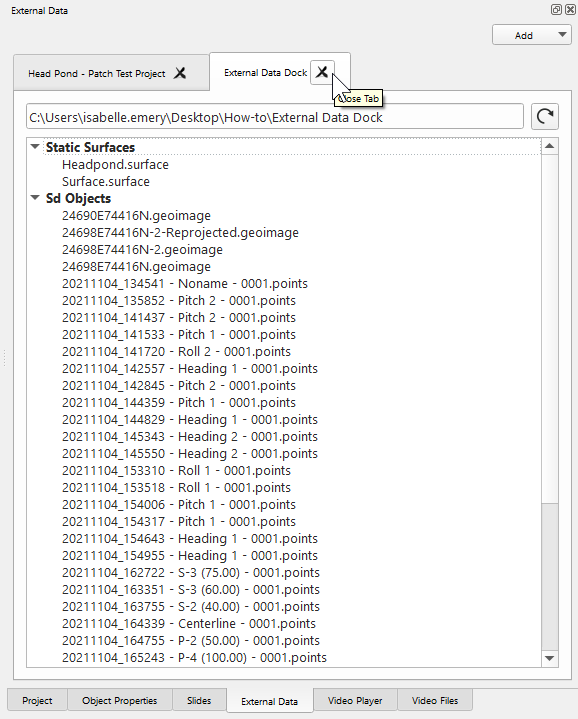
Task: Click the refresh folder icon
Action: tap(545, 116)
